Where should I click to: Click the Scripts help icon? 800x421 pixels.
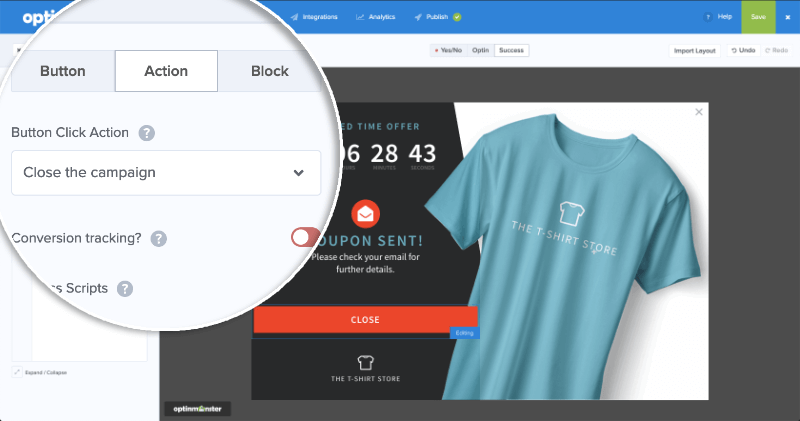click(x=125, y=289)
